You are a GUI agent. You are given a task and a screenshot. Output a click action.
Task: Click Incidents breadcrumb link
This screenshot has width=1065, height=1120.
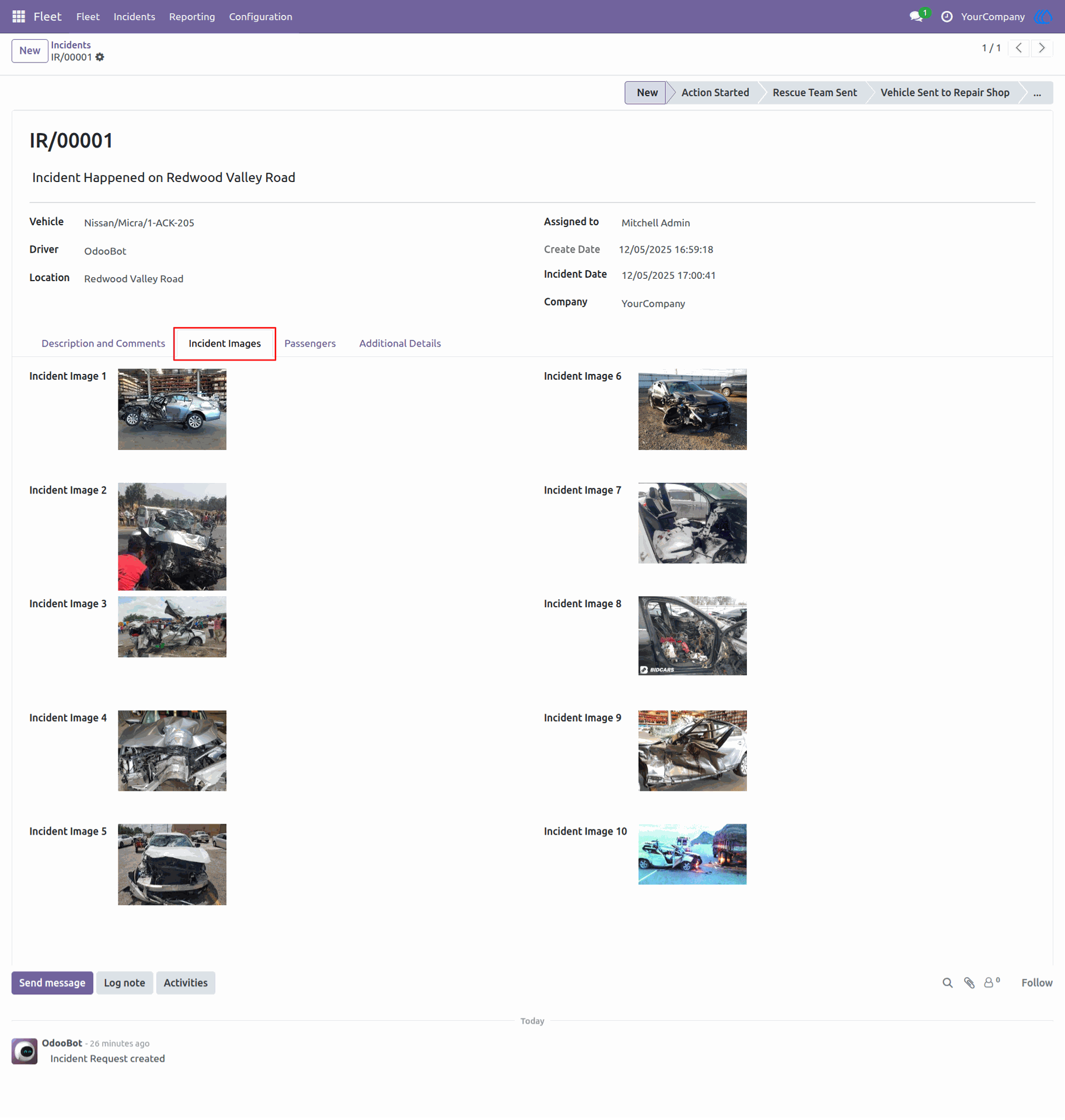(71, 45)
